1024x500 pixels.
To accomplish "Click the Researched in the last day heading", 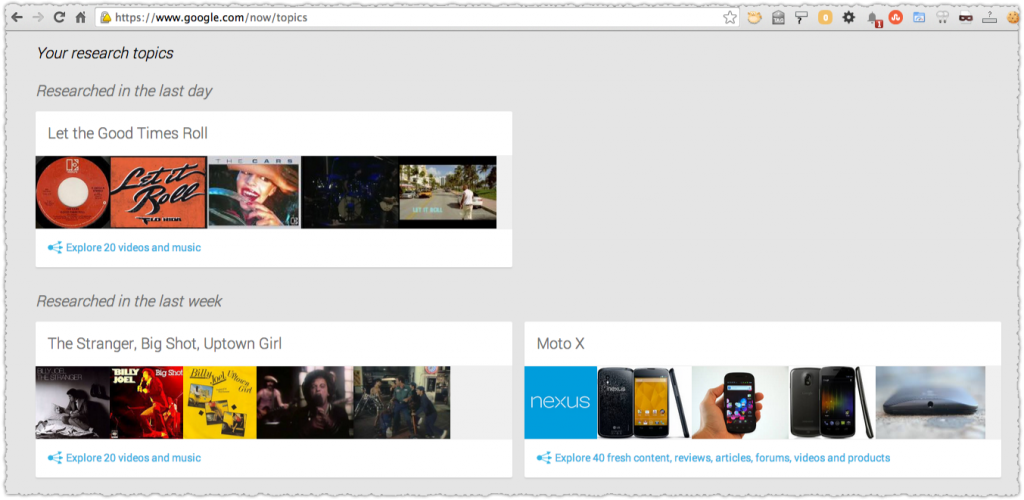I will (x=124, y=91).
